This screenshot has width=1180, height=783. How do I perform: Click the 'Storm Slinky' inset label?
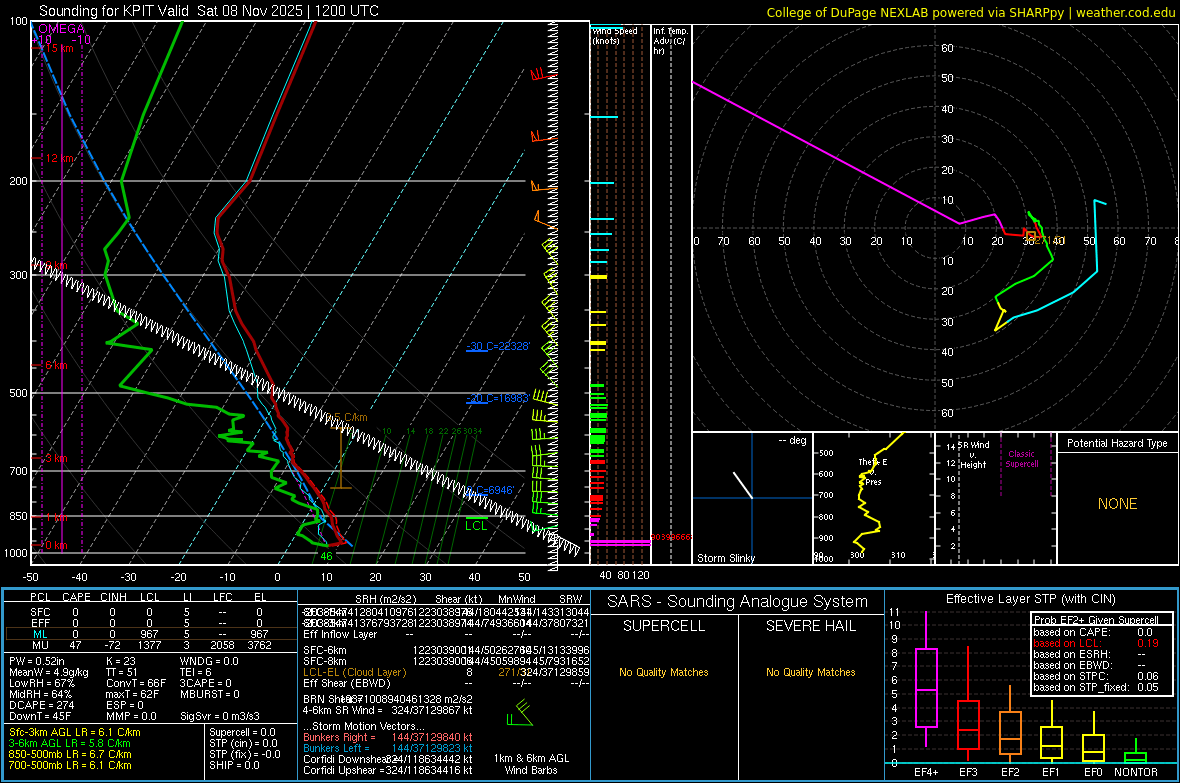[x=725, y=558]
